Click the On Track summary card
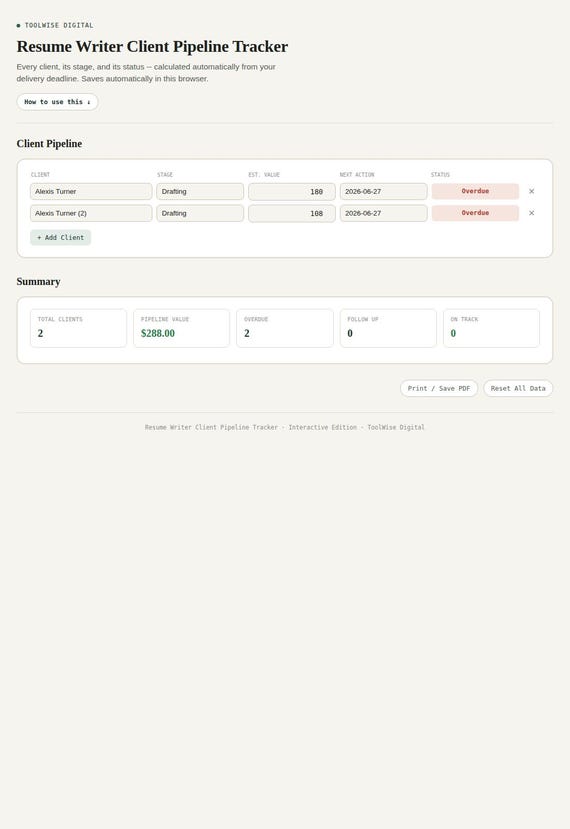The width and height of the screenshot is (570, 829). pyautogui.click(x=491, y=328)
